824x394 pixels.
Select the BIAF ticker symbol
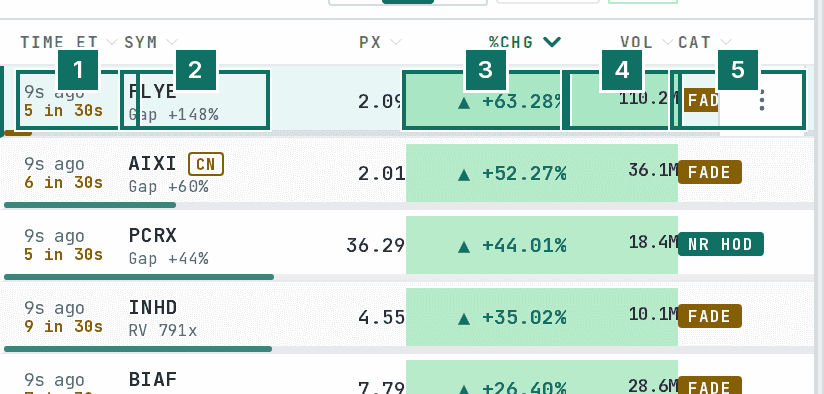pos(153,379)
